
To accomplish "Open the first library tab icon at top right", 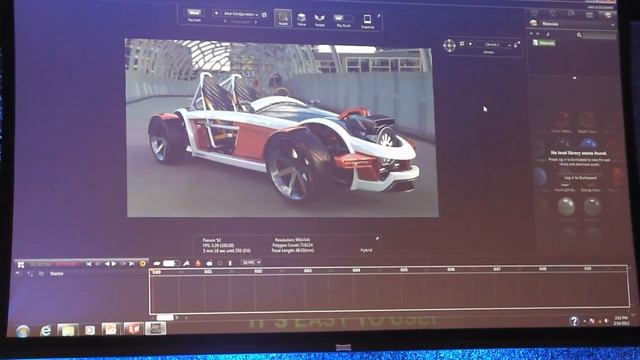I will (x=534, y=13).
